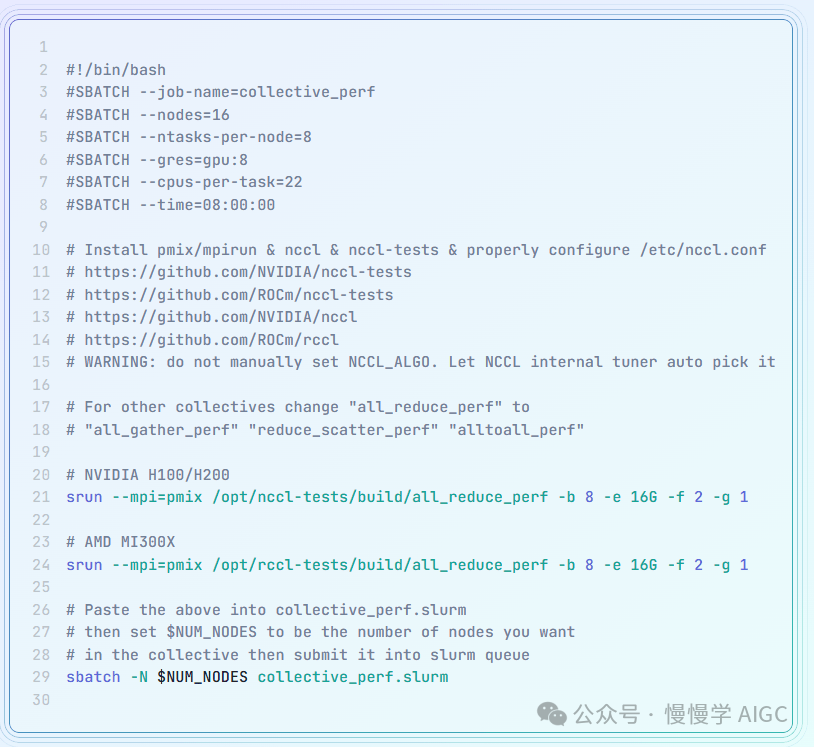The width and height of the screenshot is (814, 747).
Task: Click the --cpus-per-task=22 line
Action: point(184,182)
